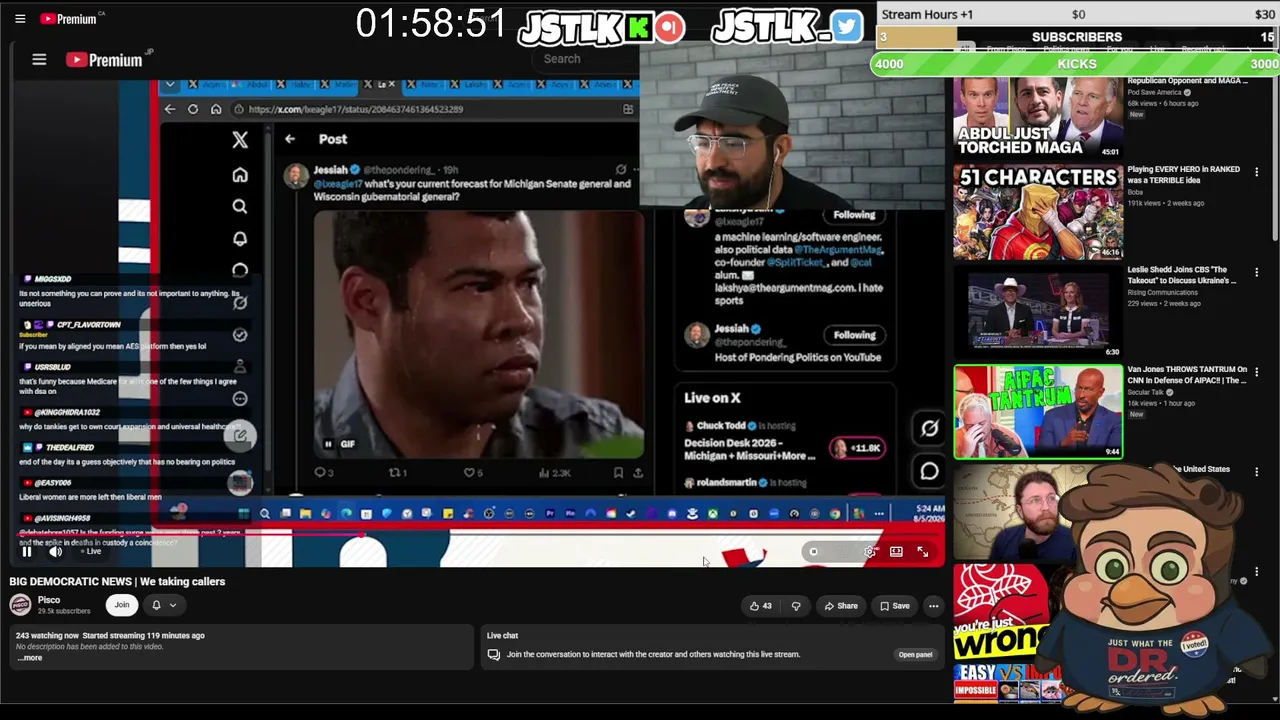Image resolution: width=1280 pixels, height=720 pixels.
Task: Open Leslie Shedd CBS Takeout video thumbnail
Action: pyautogui.click(x=1038, y=312)
